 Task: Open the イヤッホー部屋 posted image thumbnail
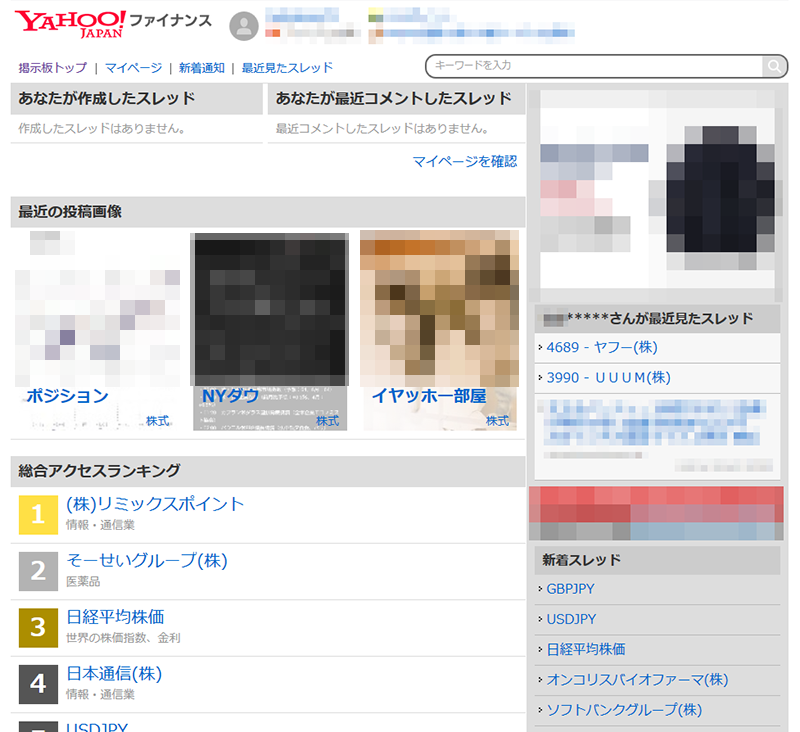click(x=439, y=331)
